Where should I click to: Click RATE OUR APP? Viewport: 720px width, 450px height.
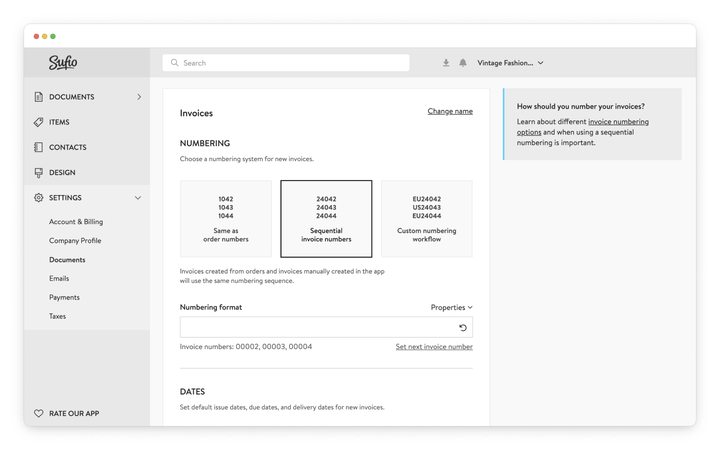pos(74,413)
